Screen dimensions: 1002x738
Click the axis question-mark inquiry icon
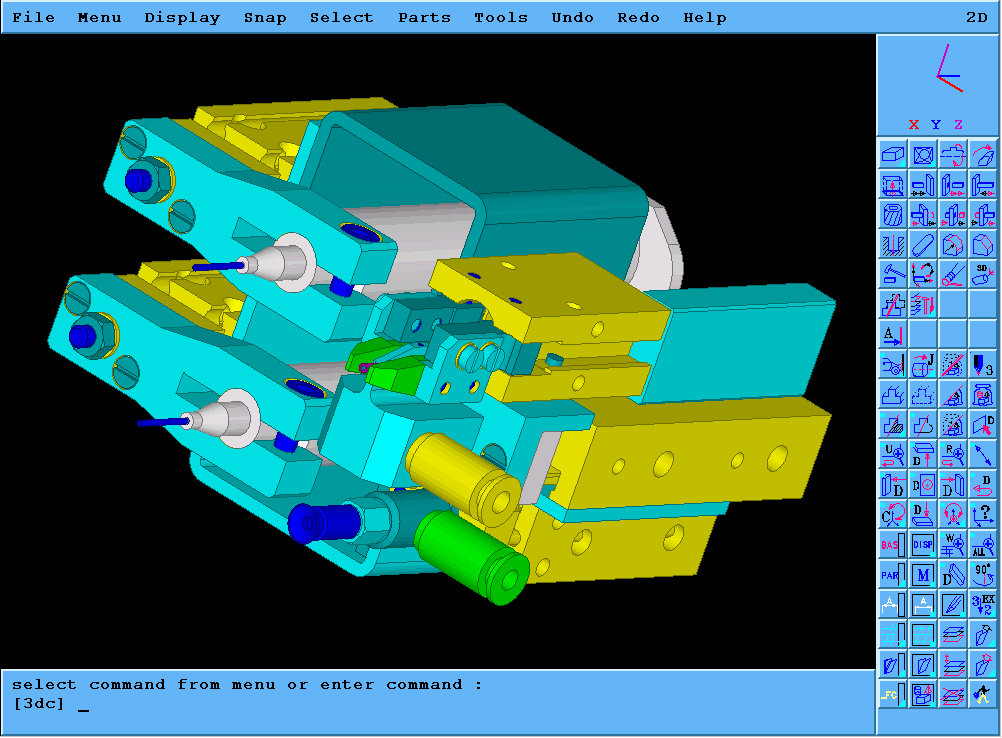coord(984,514)
